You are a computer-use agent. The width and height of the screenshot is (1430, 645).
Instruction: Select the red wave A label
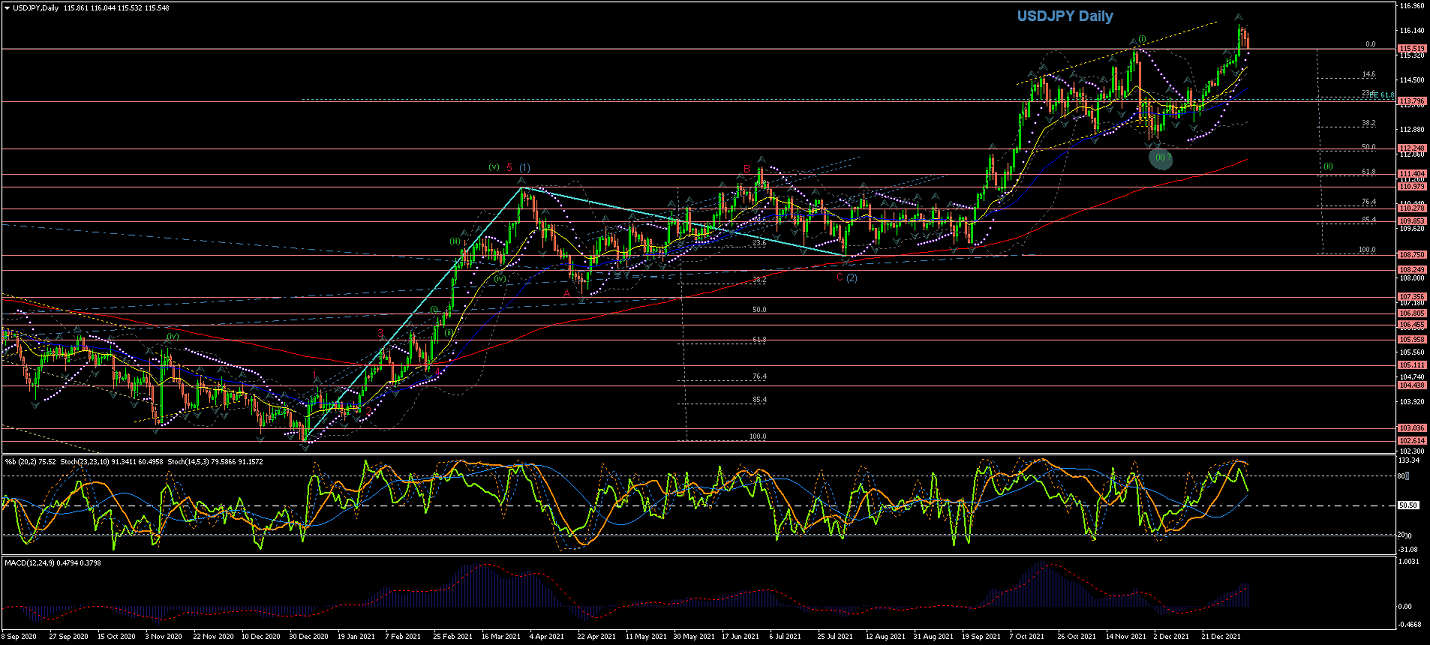point(567,293)
